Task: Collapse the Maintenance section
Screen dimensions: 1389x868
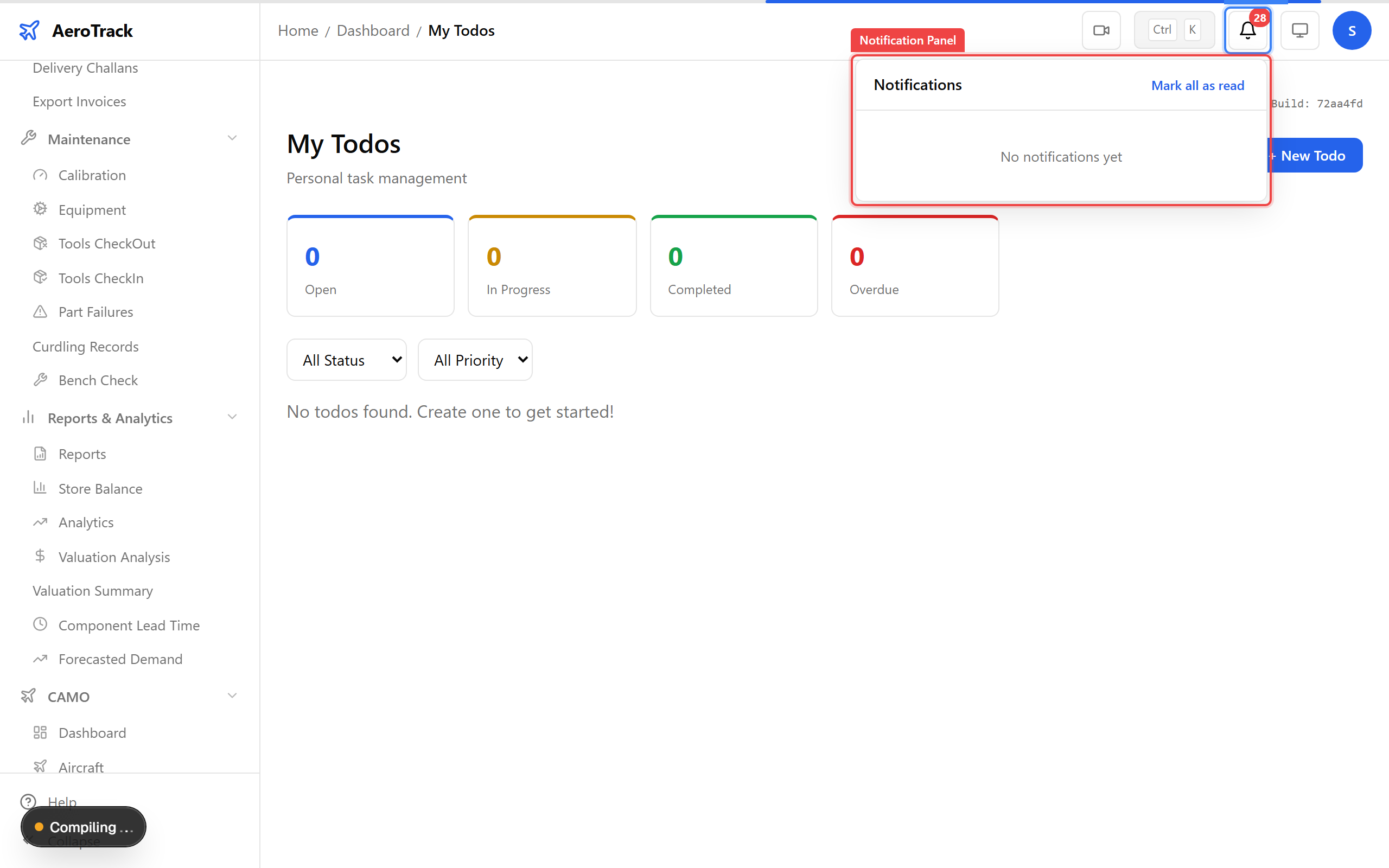Action: [232, 138]
